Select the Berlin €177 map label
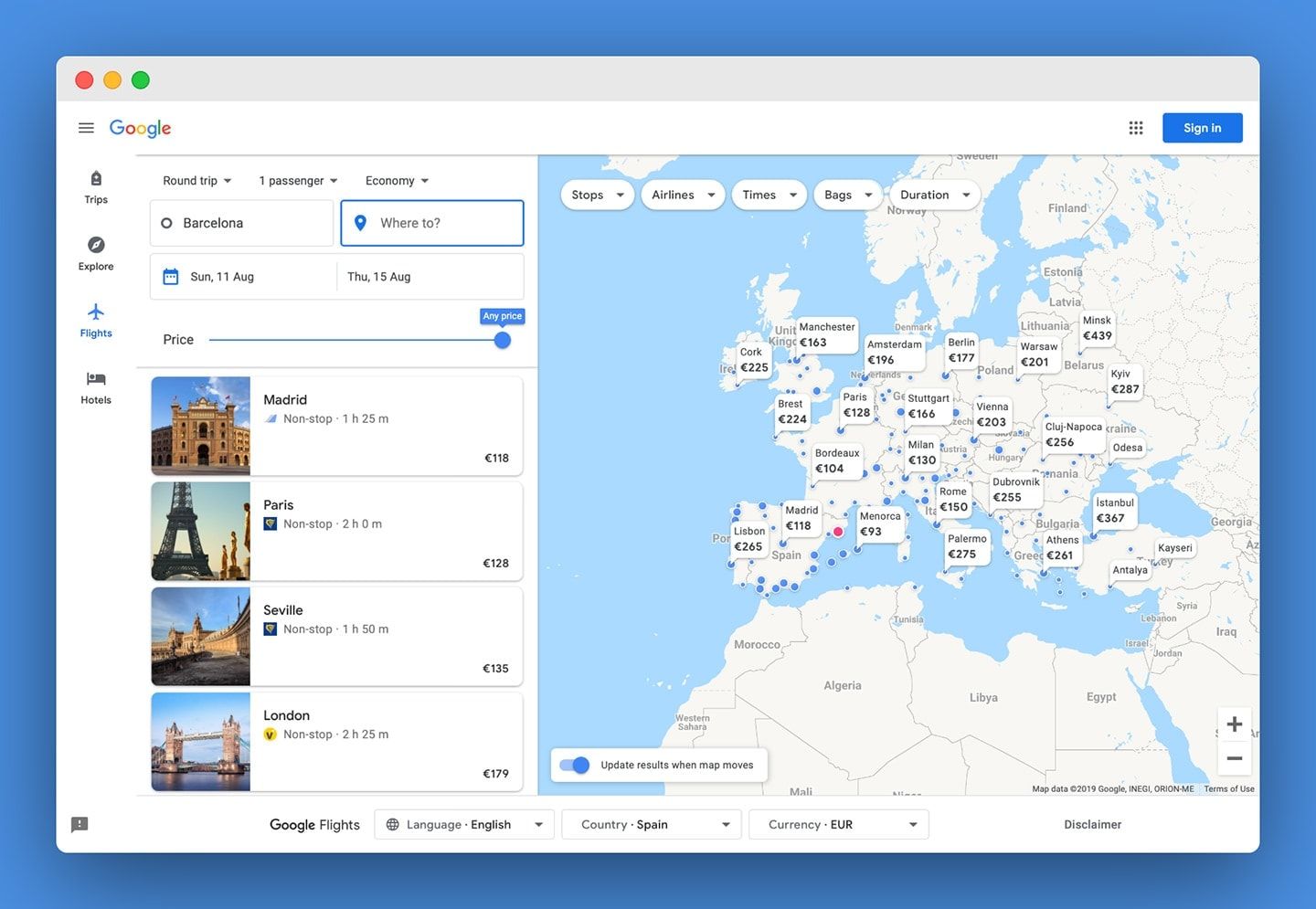This screenshot has width=1316, height=909. click(x=961, y=350)
